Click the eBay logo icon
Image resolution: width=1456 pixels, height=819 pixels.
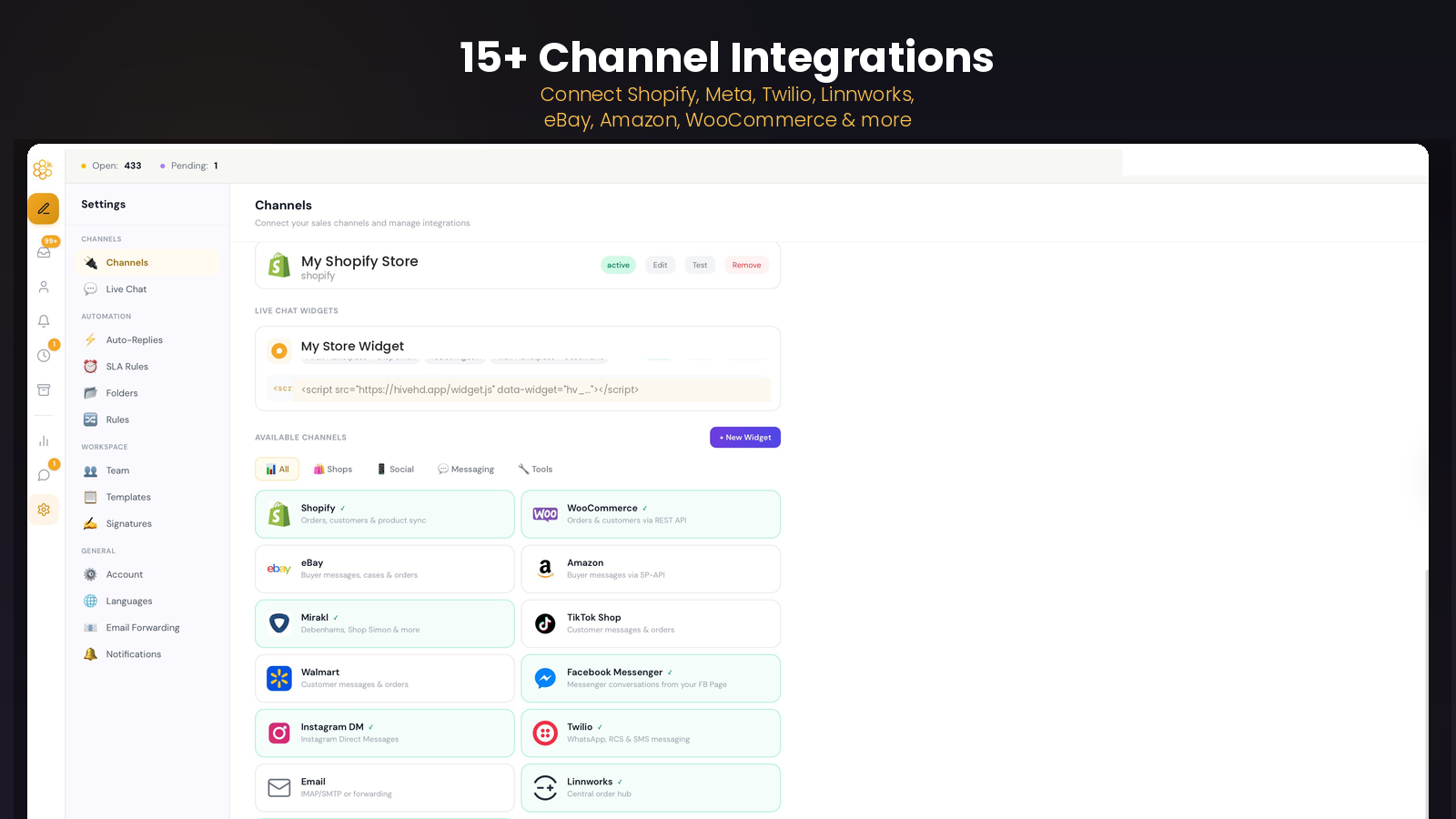[279, 569]
